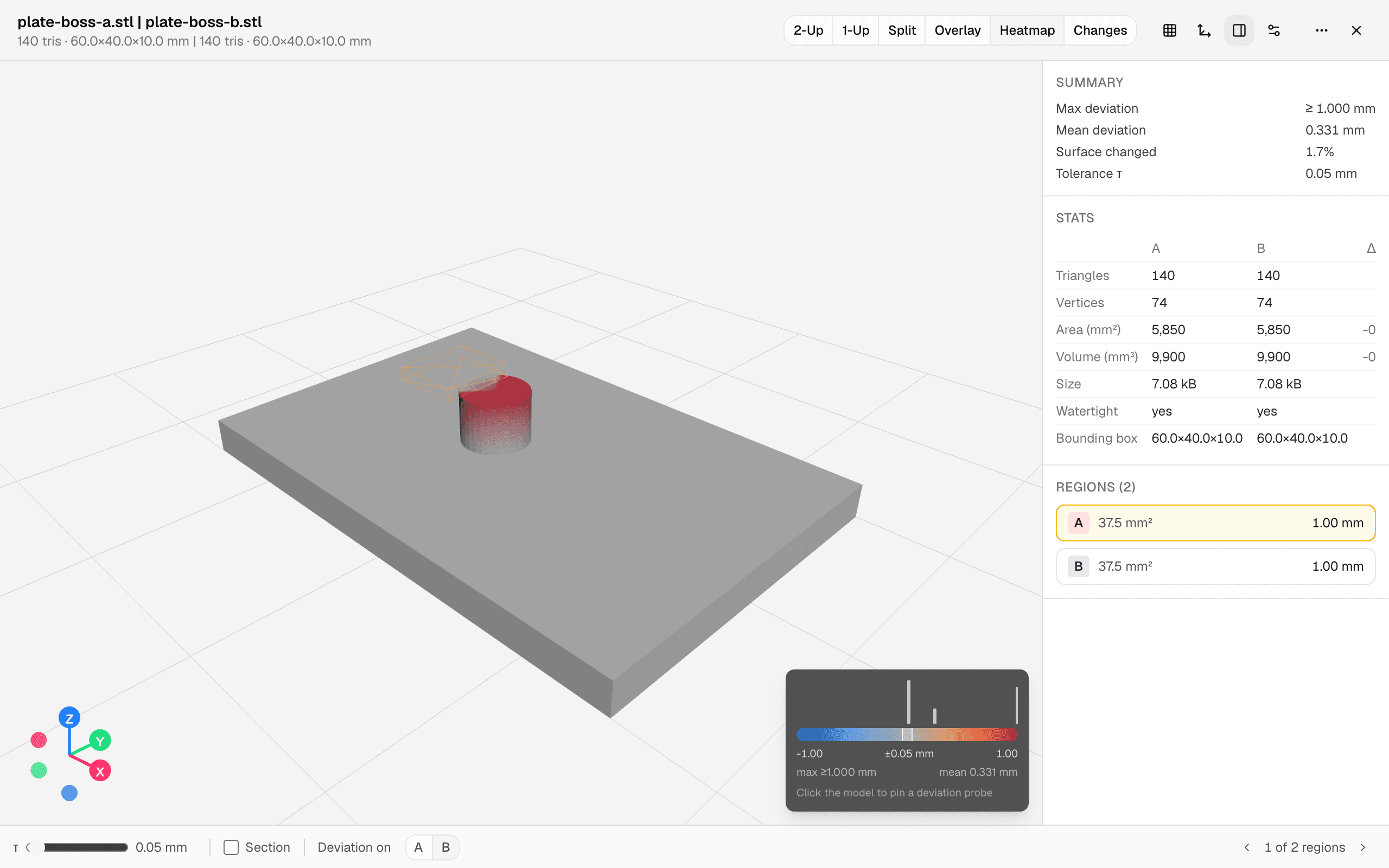The height and width of the screenshot is (868, 1389).
Task: Snap view to Y axis gizmo
Action: coord(100,741)
